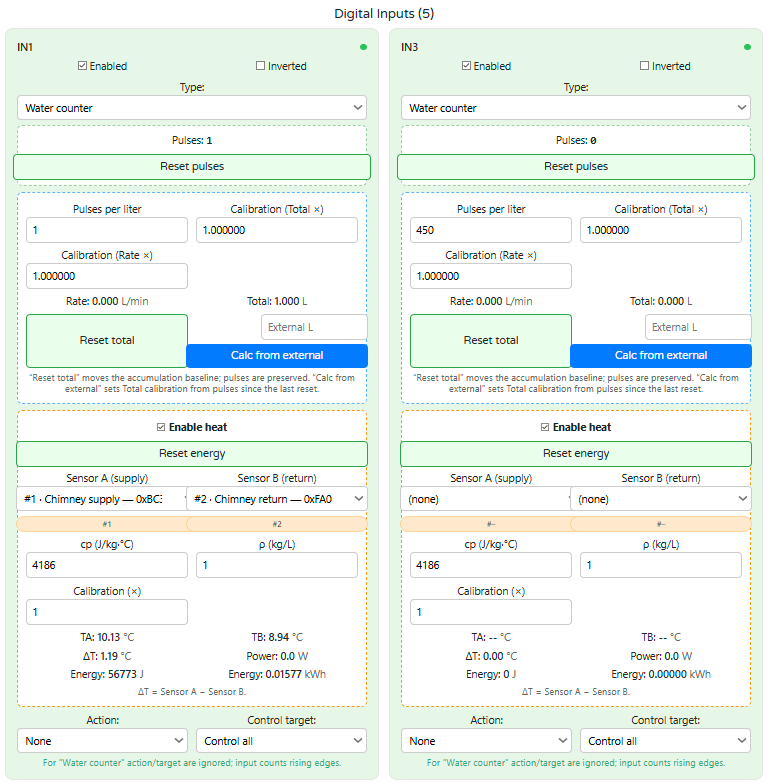Click the IN3 green status indicator dot
This screenshot has width=769, height=783.
tap(748, 47)
